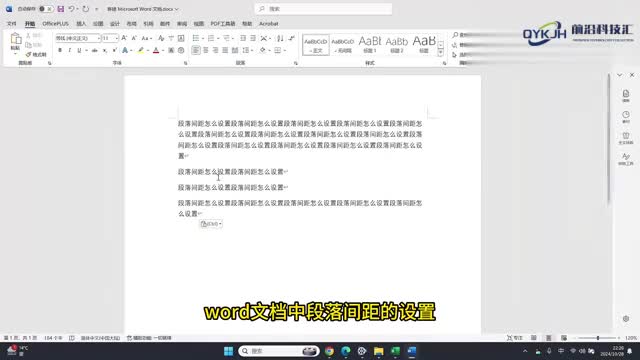Apply the 正文 Normal style

316,45
